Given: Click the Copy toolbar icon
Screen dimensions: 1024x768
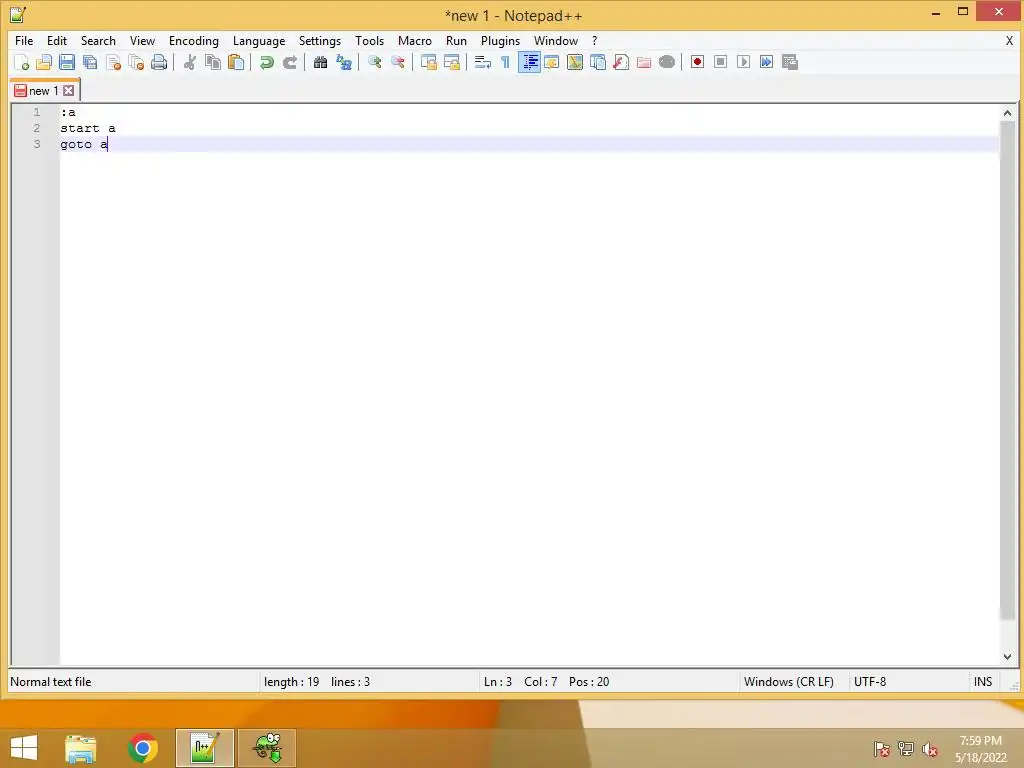Looking at the screenshot, I should tap(213, 62).
